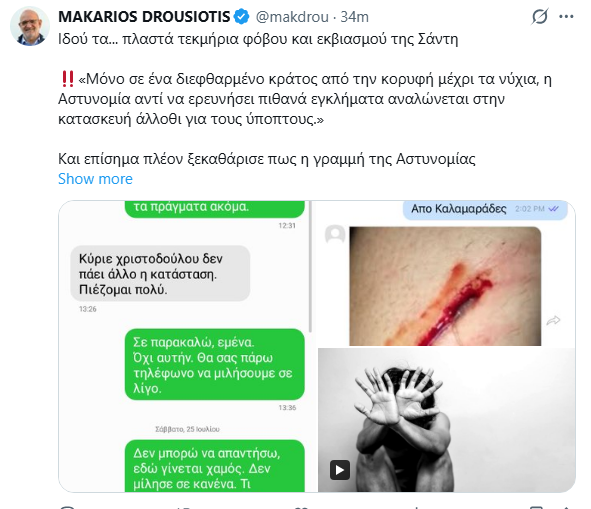
Task: Open Makarios Drousiotis profile avatar
Action: 30,26
